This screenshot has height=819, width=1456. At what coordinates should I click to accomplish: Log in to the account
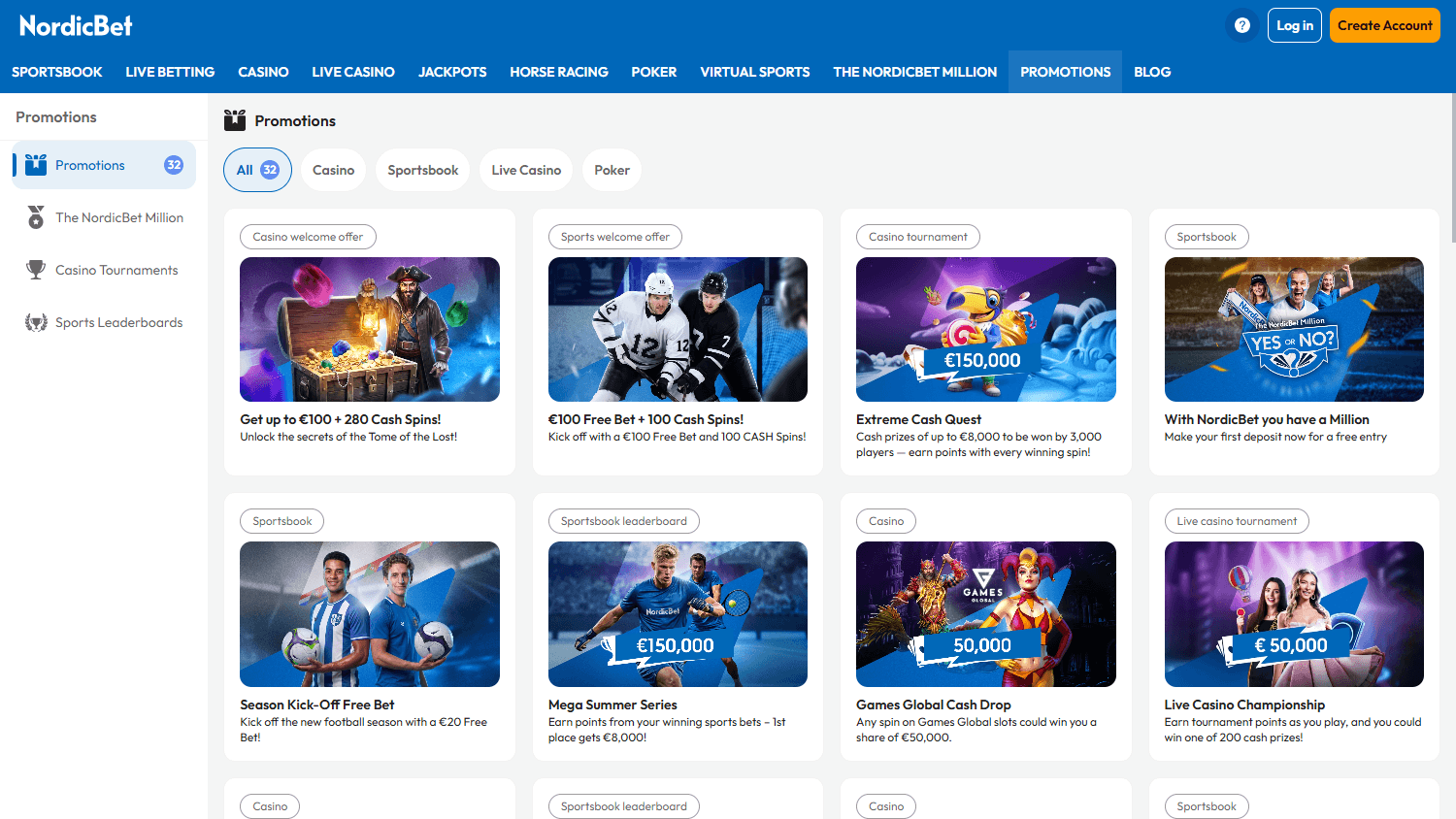click(1295, 25)
